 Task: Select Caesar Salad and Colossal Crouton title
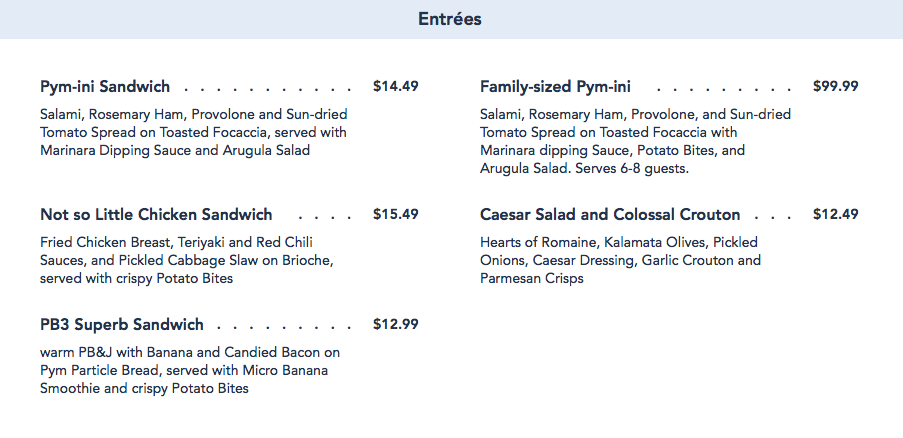point(610,215)
